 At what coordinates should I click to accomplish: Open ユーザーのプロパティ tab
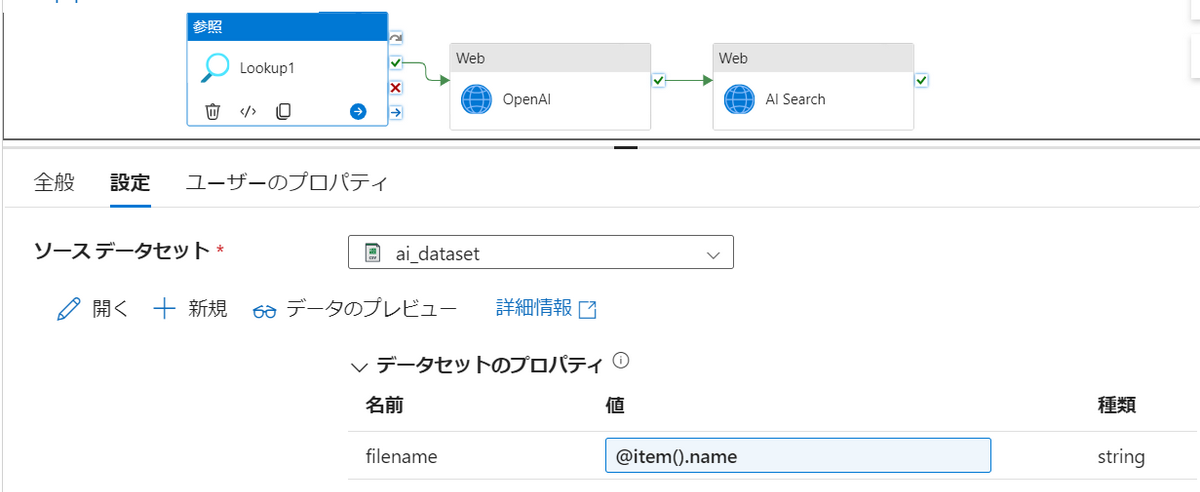pos(286,183)
